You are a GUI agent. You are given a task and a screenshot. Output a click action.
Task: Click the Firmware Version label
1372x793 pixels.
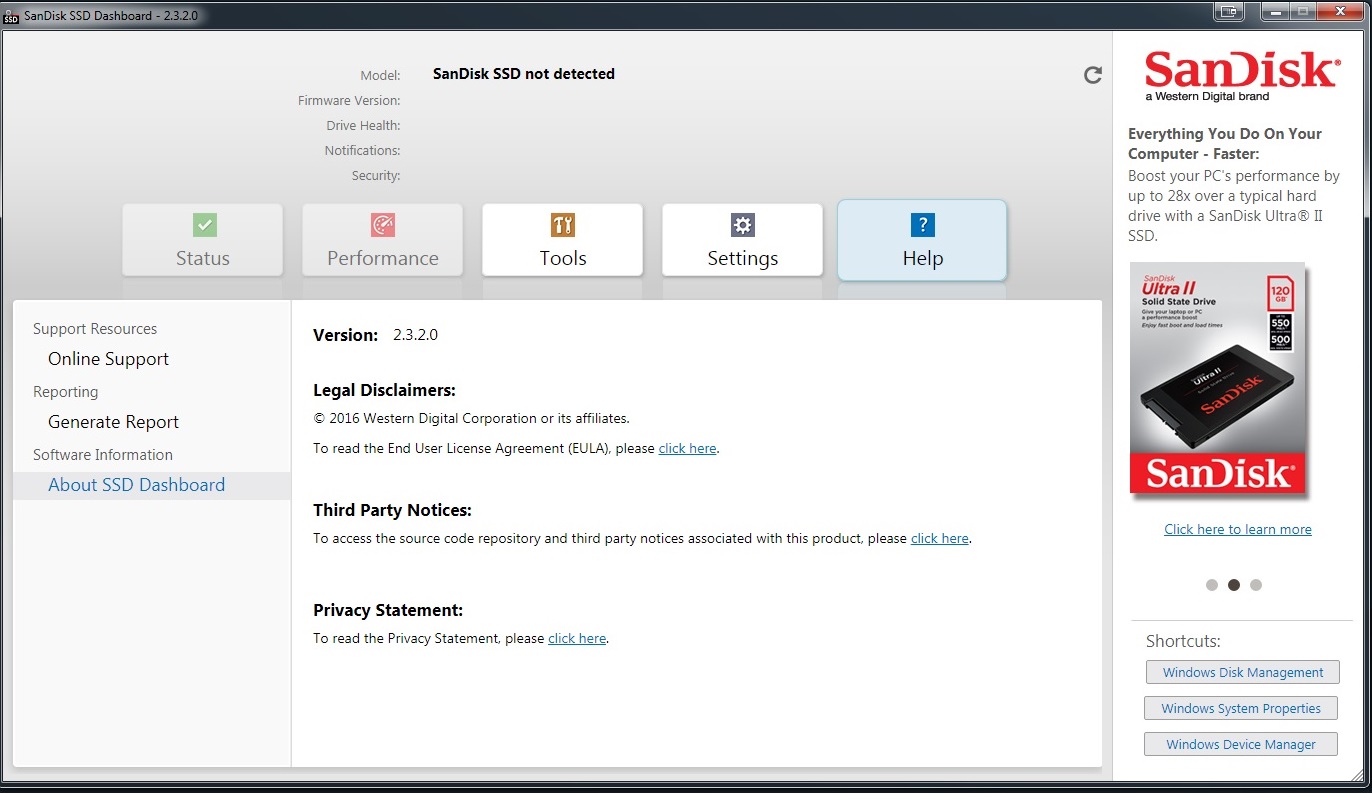coord(349,101)
